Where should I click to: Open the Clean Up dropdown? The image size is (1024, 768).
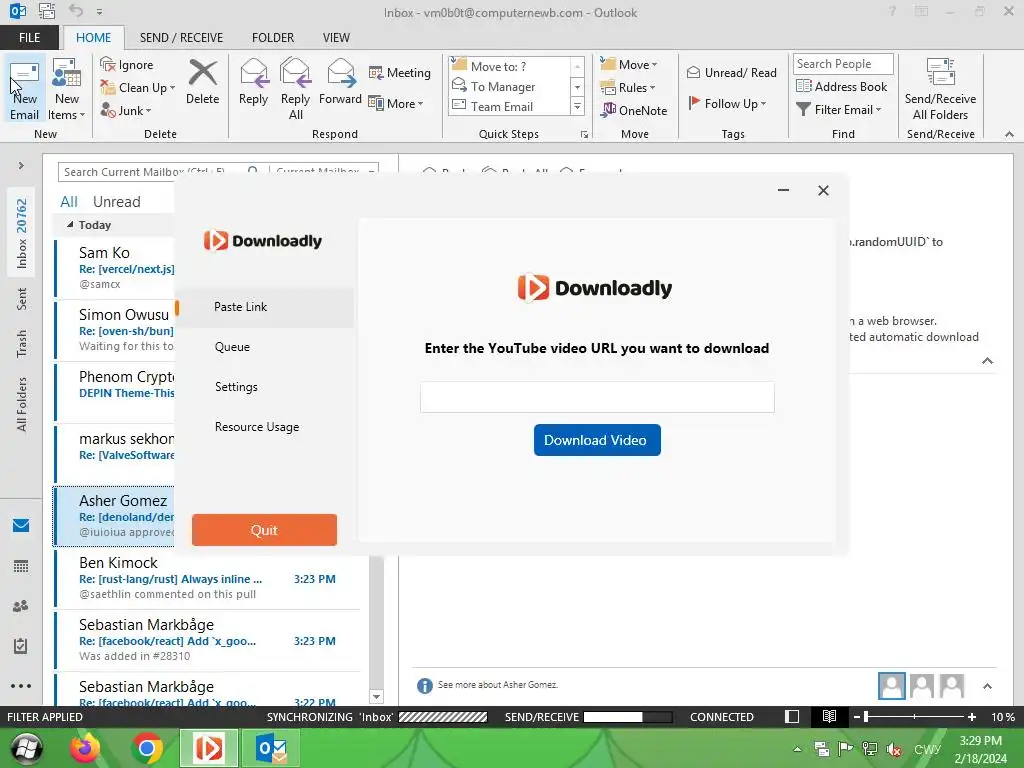[x=138, y=88]
